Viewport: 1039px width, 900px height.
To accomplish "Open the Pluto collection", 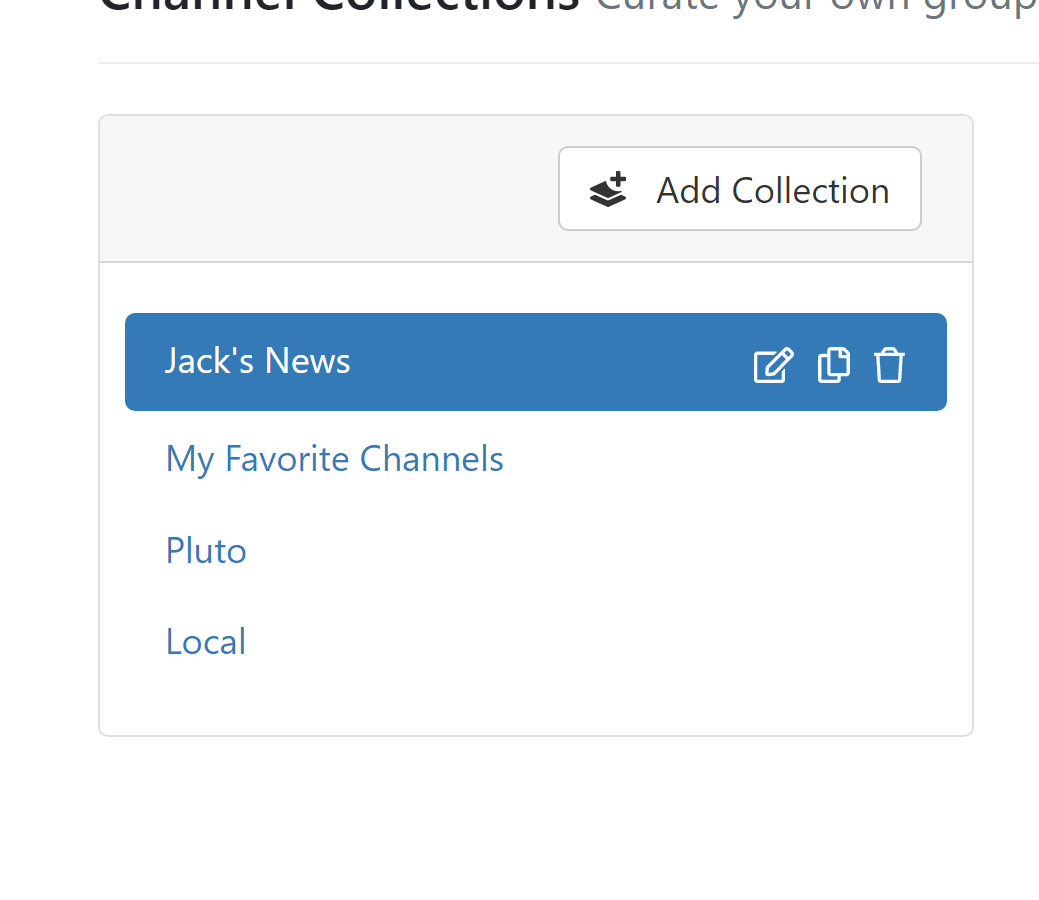I will tap(206, 551).
